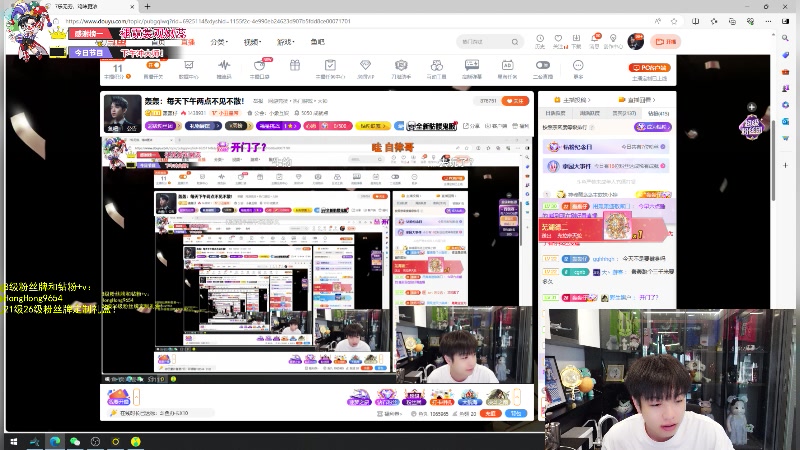The width and height of the screenshot is (800, 450).
Task: Click the first purple gift icon below the player
Action: coord(359,396)
